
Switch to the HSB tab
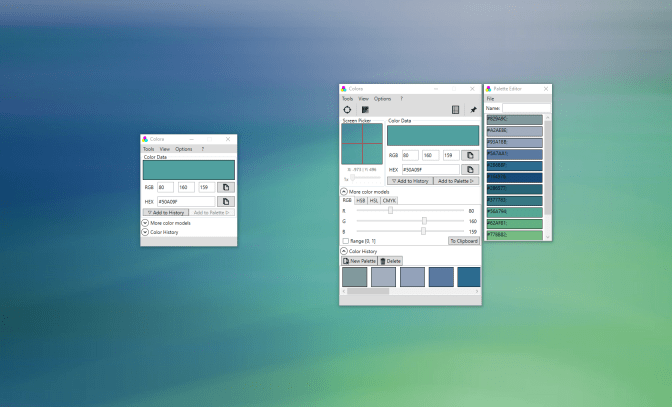tap(361, 201)
